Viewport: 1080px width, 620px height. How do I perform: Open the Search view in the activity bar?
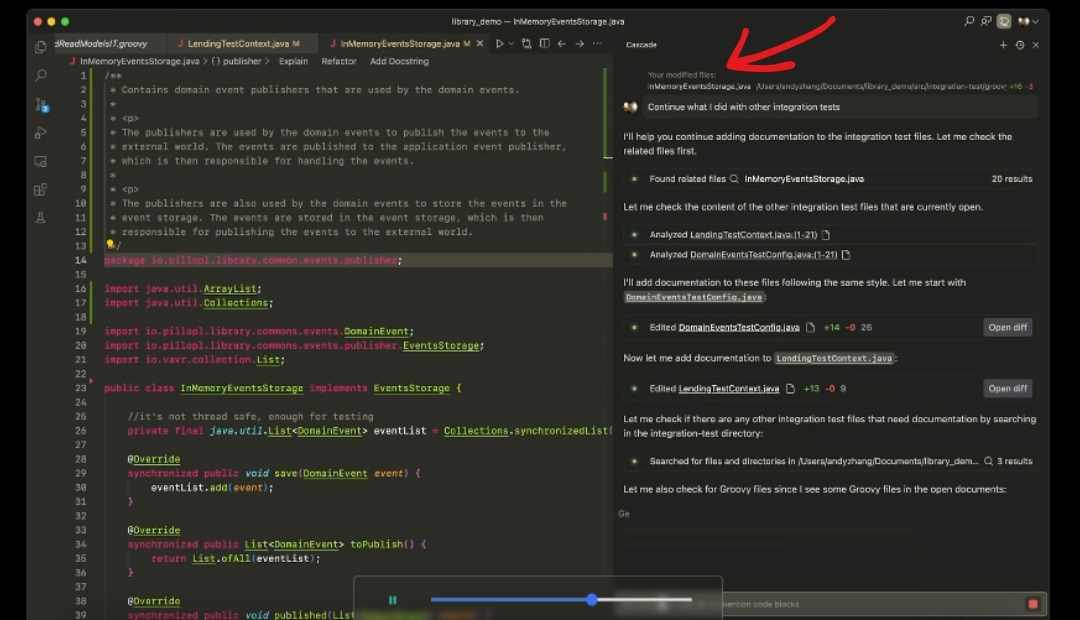(x=41, y=75)
